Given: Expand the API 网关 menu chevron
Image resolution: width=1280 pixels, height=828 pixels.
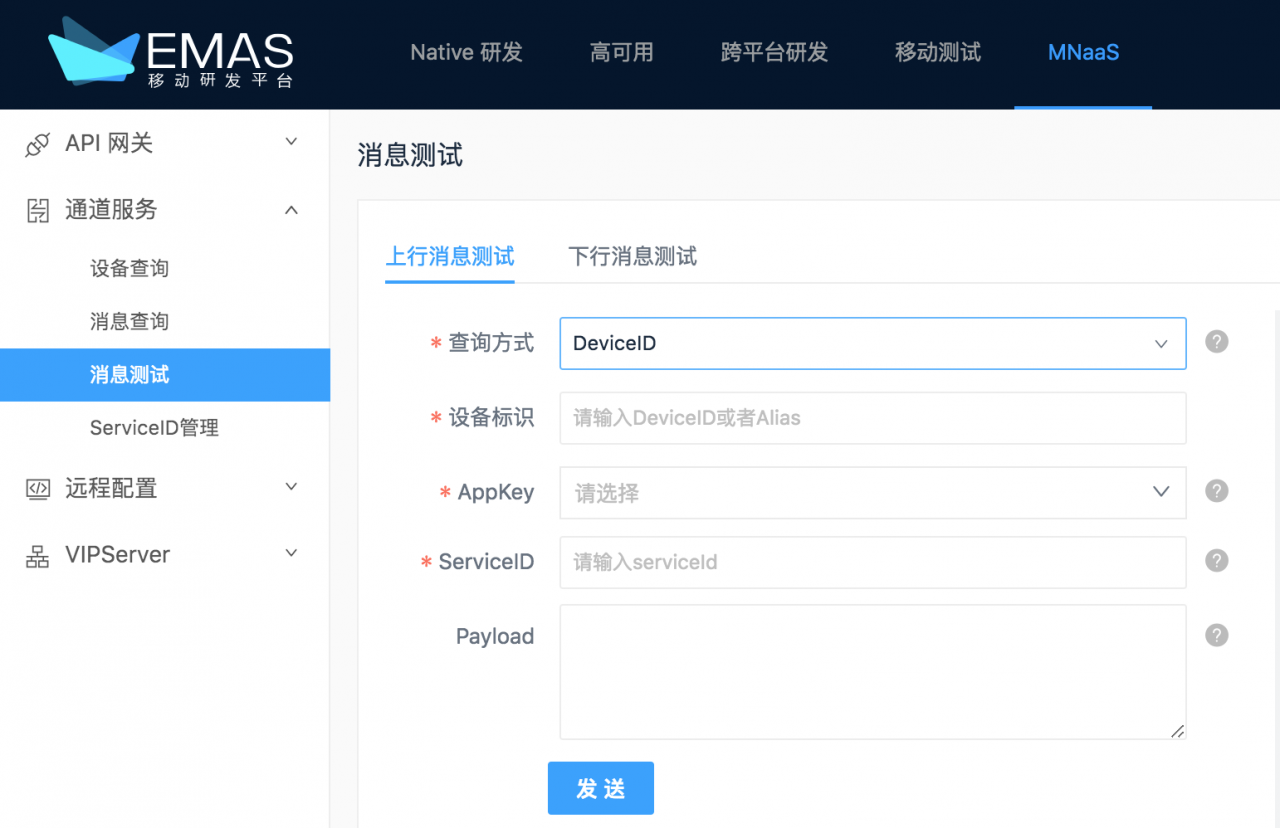Looking at the screenshot, I should click(x=291, y=142).
